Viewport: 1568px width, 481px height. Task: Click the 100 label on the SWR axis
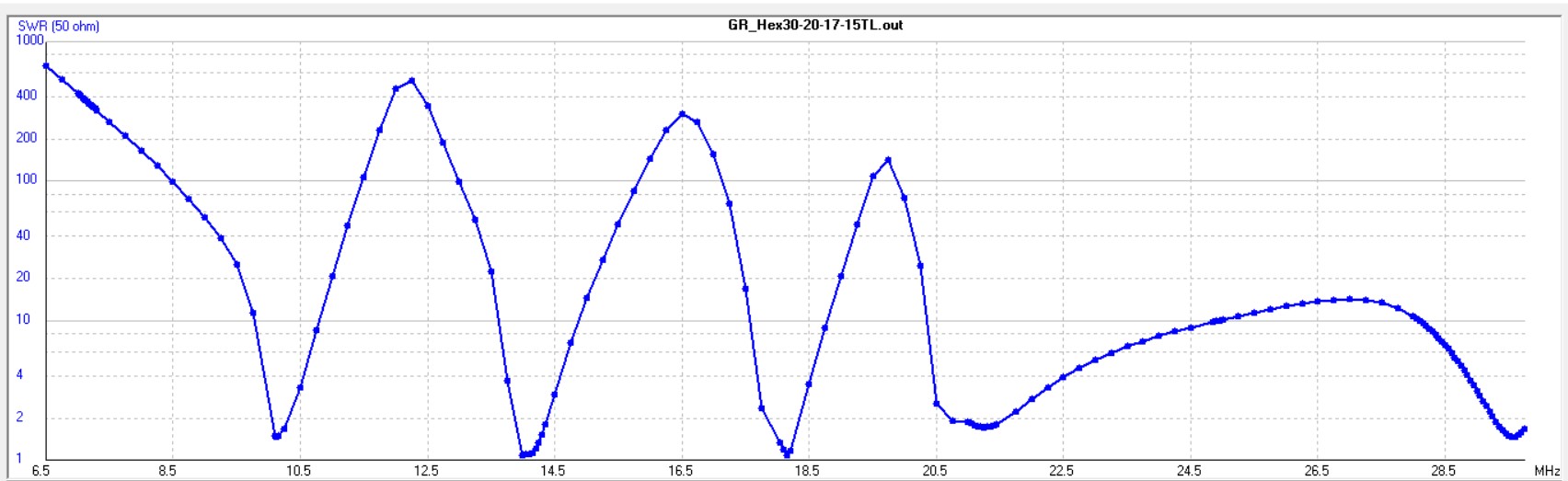[28, 179]
